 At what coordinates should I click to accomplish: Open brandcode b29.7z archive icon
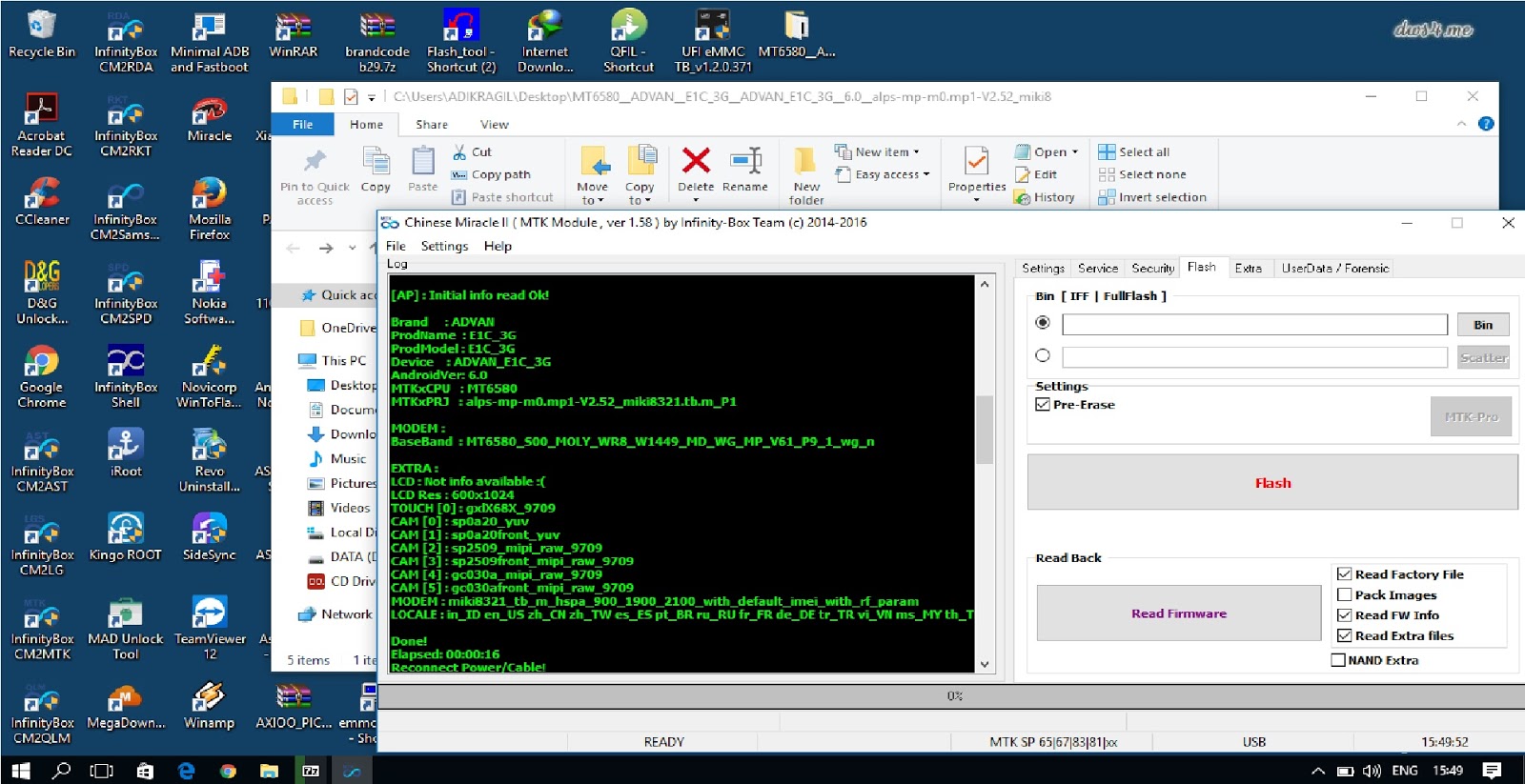pyautogui.click(x=377, y=43)
